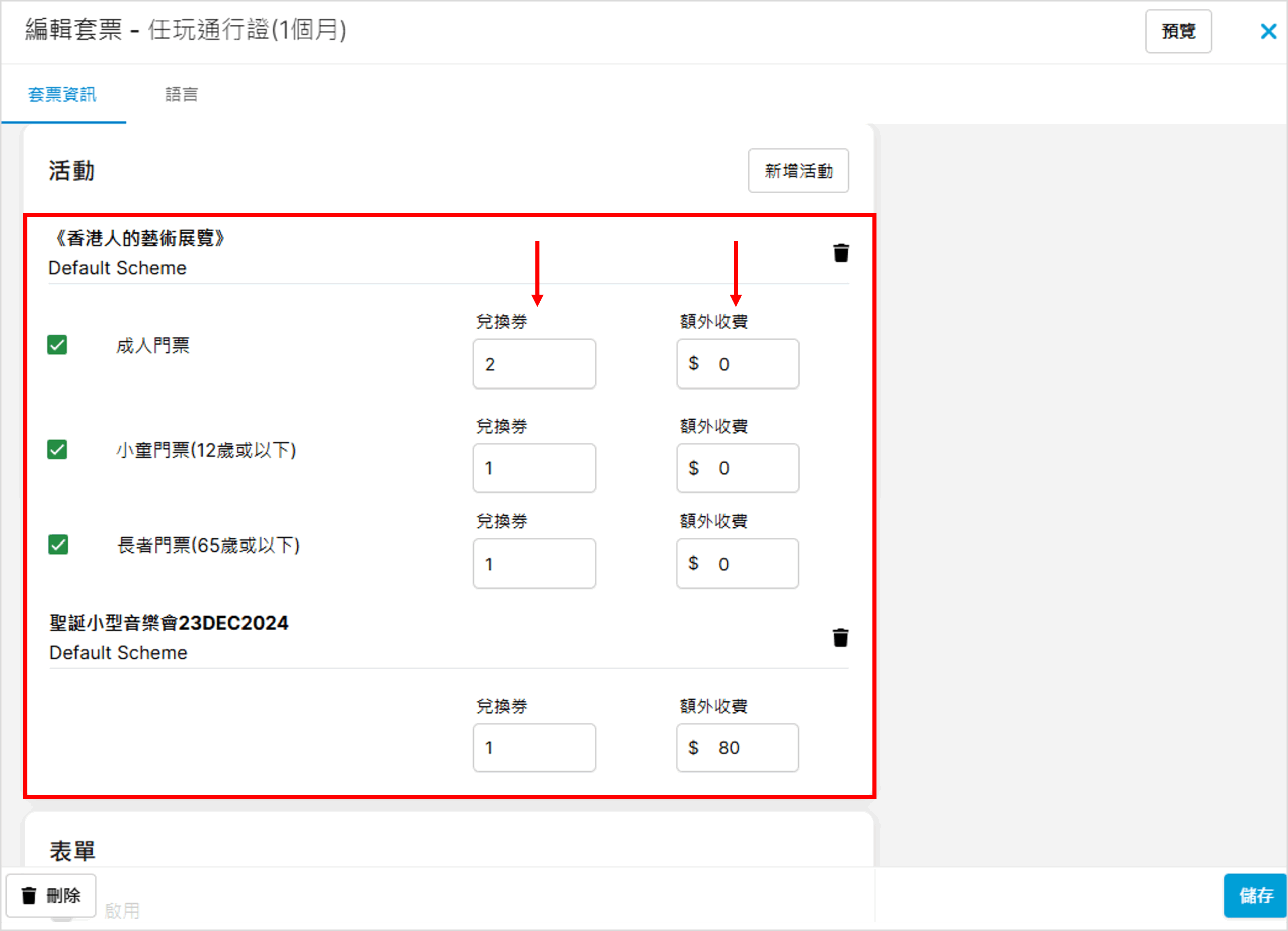The image size is (1288, 931).
Task: Click the 兌換券 field for the Christmas concert
Action: [534, 747]
